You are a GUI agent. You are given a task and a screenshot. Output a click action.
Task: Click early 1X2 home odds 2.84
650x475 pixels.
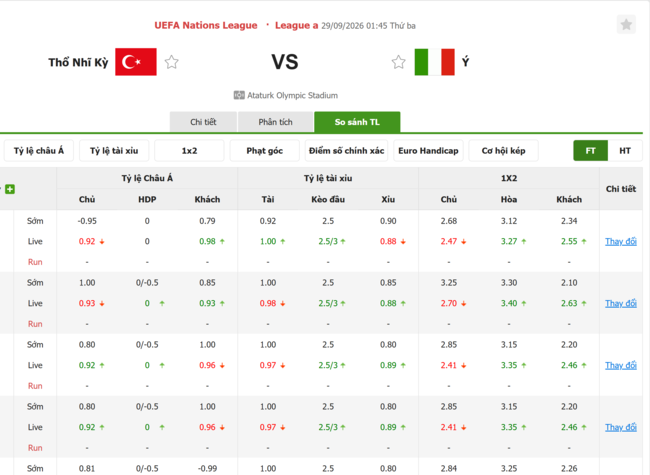[x=449, y=468]
